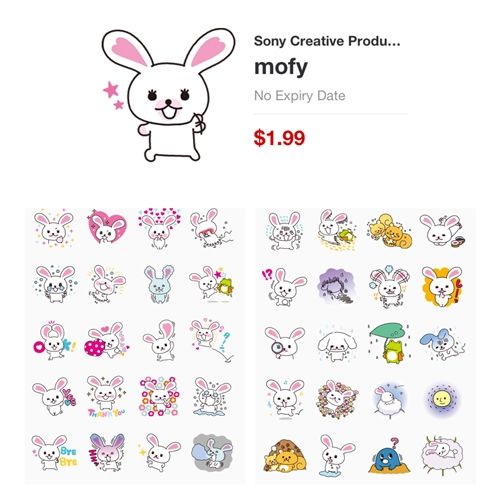Open the Sony Creative Products publisher name
Image resolution: width=500 pixels, height=500 pixels.
click(x=327, y=41)
